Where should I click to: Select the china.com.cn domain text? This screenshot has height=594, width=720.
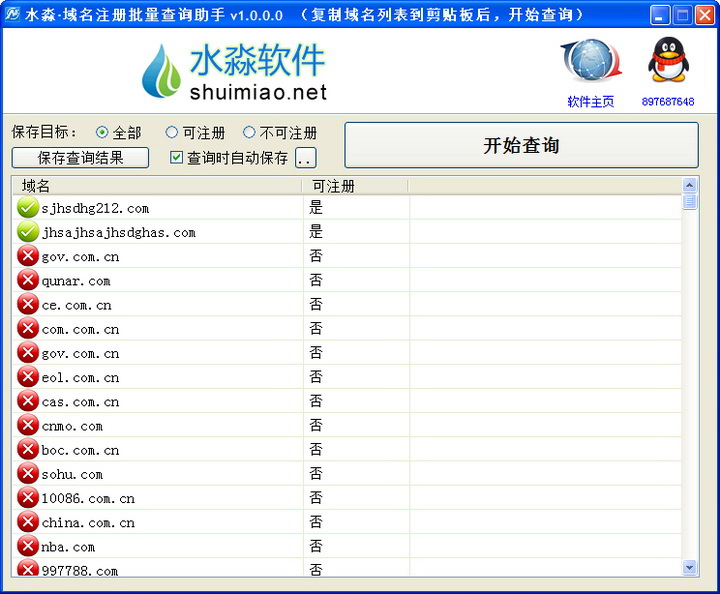[88, 523]
